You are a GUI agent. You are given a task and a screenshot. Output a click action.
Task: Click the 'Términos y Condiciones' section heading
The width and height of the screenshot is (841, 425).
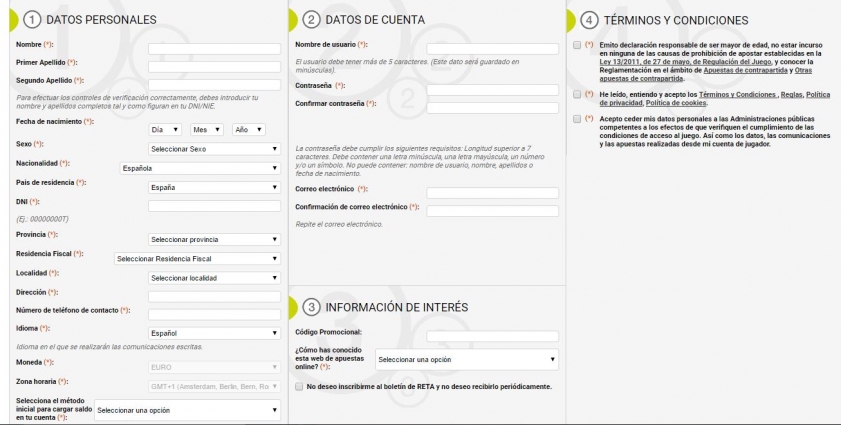(x=676, y=20)
